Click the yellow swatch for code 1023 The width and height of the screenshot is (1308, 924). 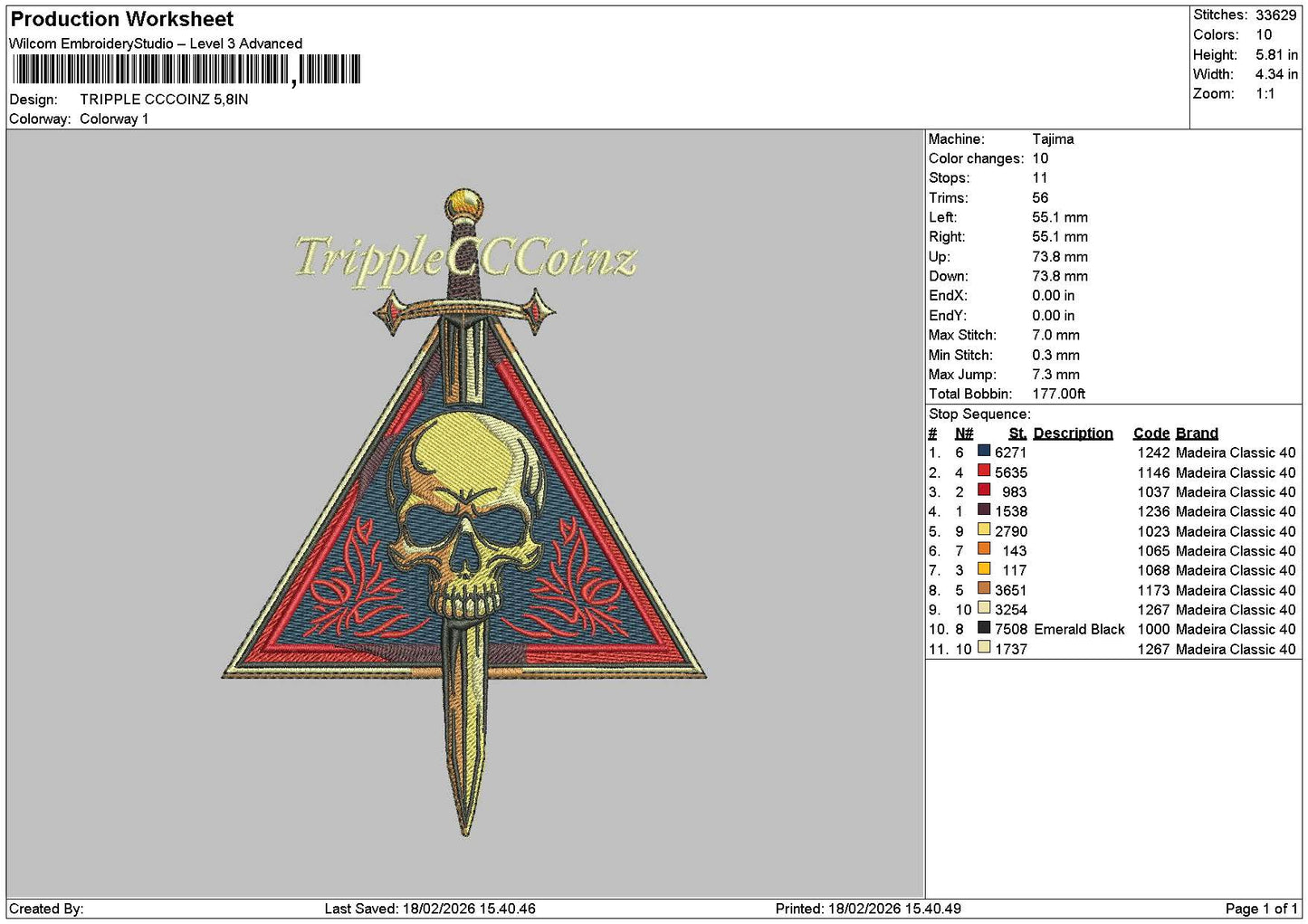984,529
